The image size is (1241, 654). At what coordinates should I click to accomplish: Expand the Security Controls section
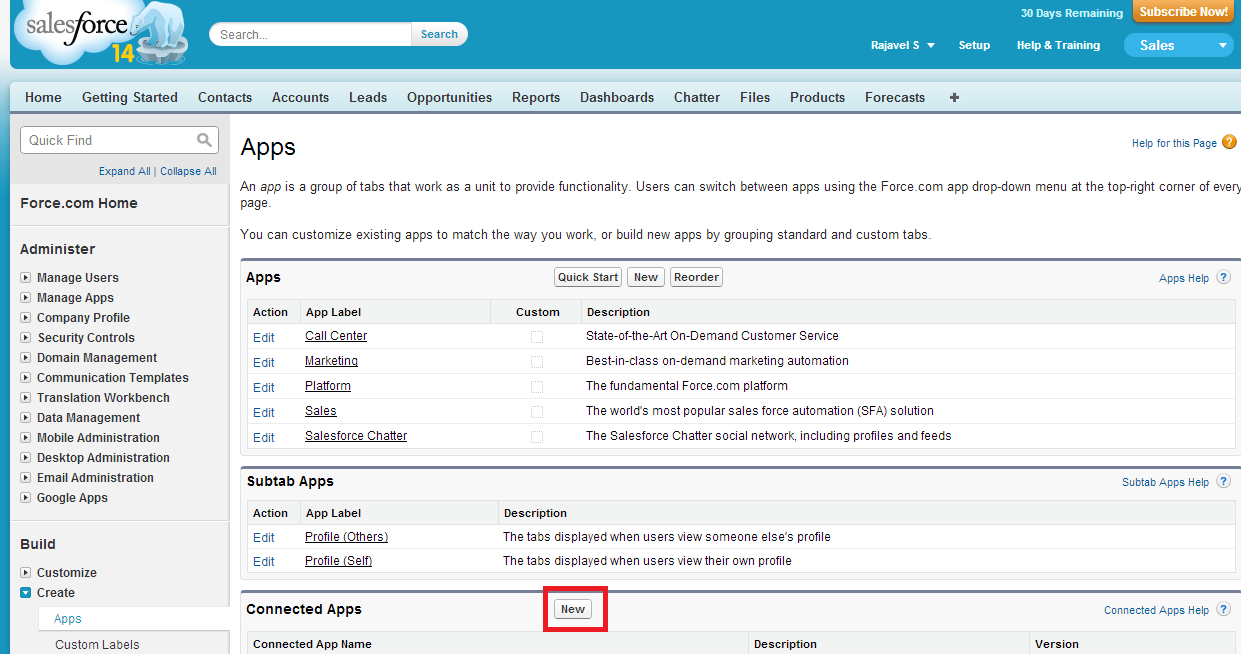(26, 338)
